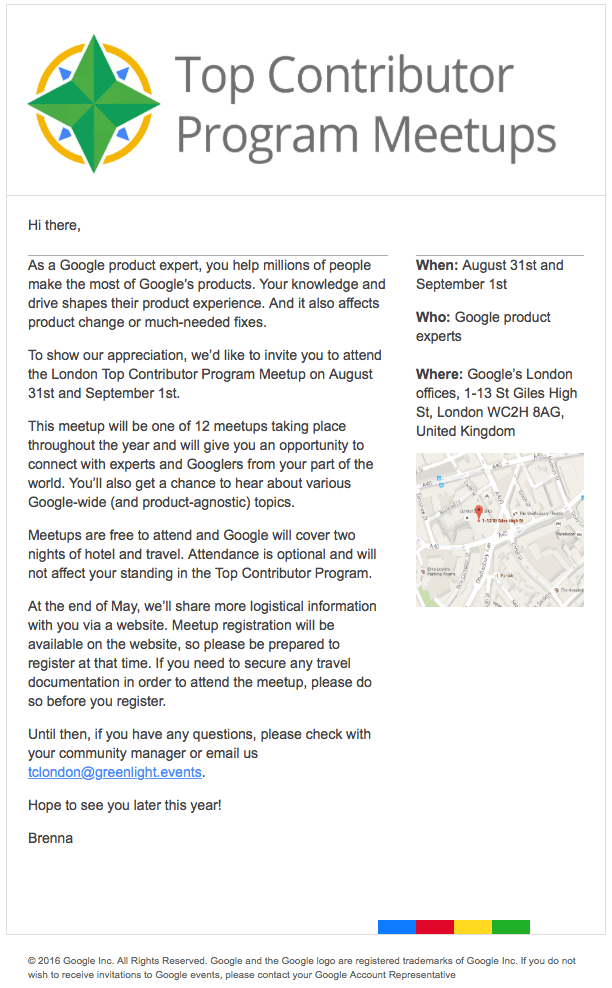Click the red color bar segment
Viewport: 612px width, 988px height.
(x=434, y=927)
